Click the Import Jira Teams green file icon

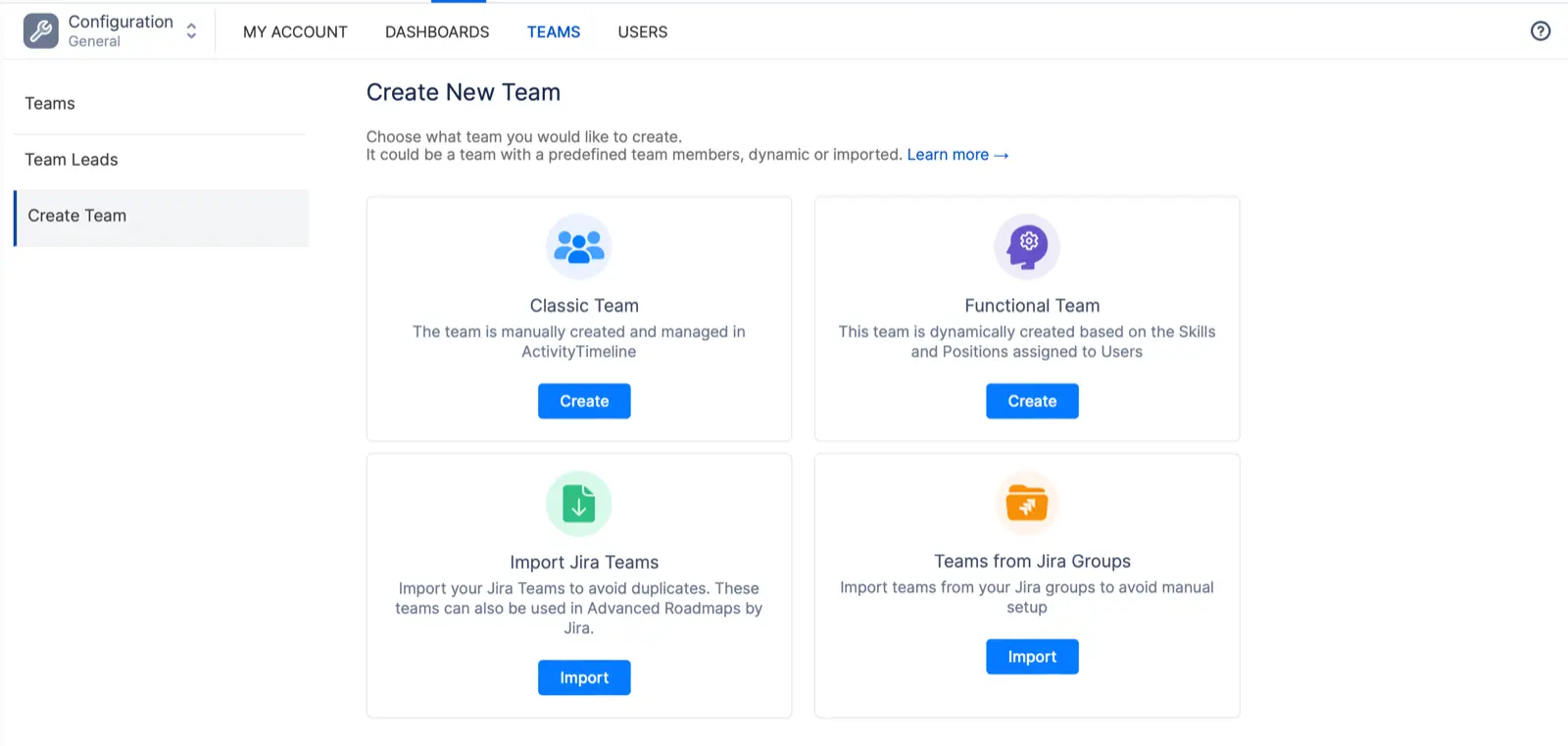(x=578, y=504)
